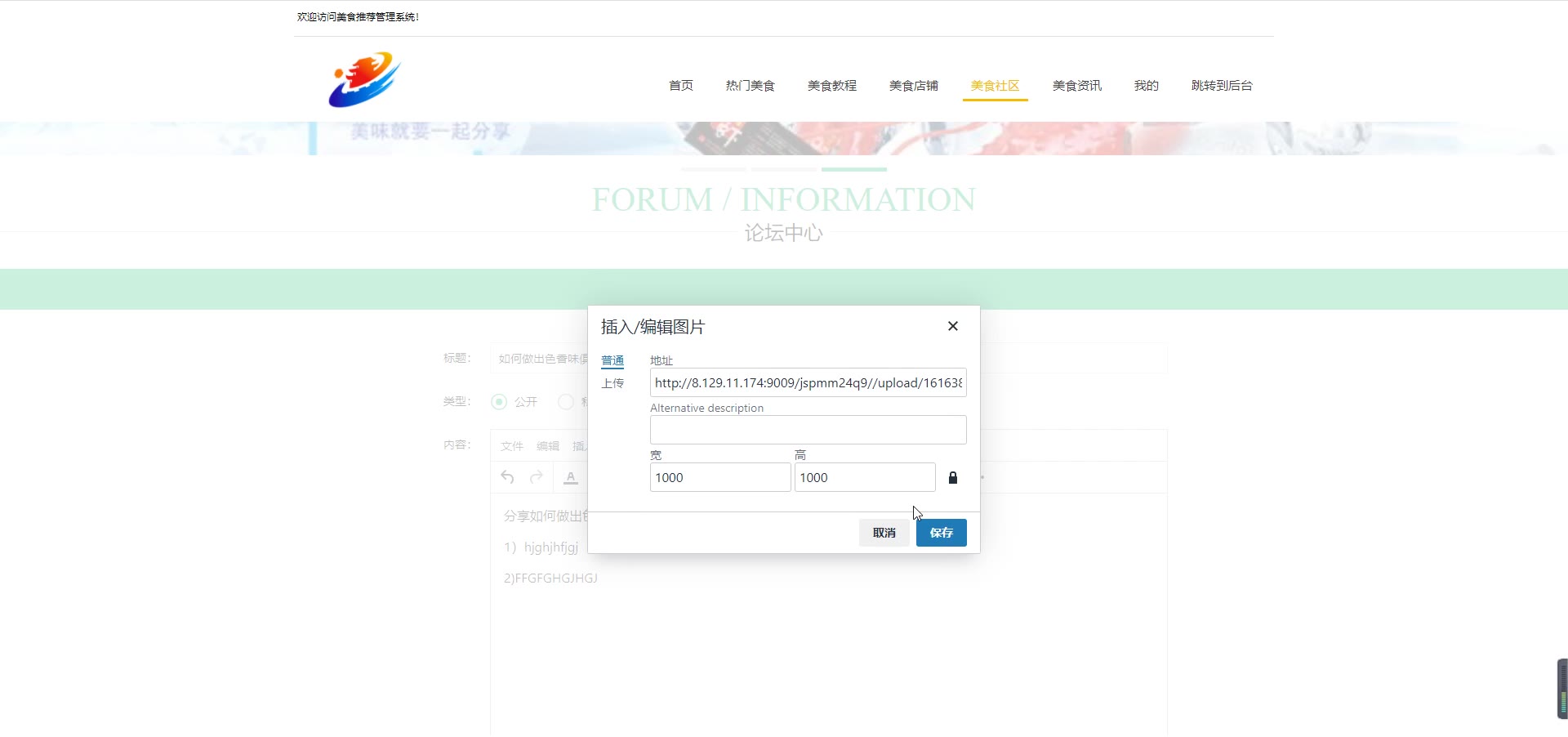The image size is (1568, 737).
Task: Click the text line '1）hjghjhfjgj' in editor
Action: [541, 547]
